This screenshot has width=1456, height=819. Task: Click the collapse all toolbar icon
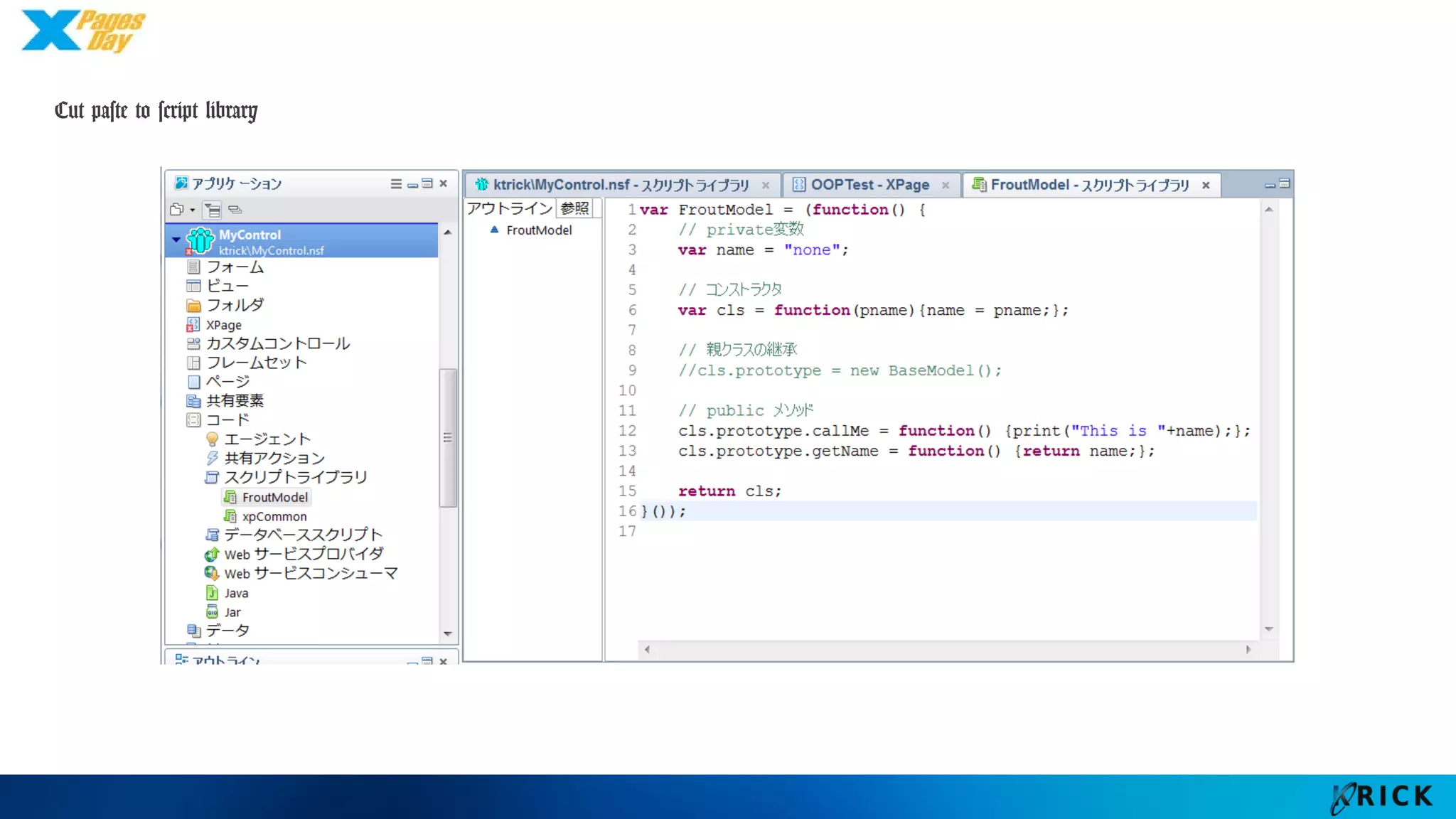point(235,210)
